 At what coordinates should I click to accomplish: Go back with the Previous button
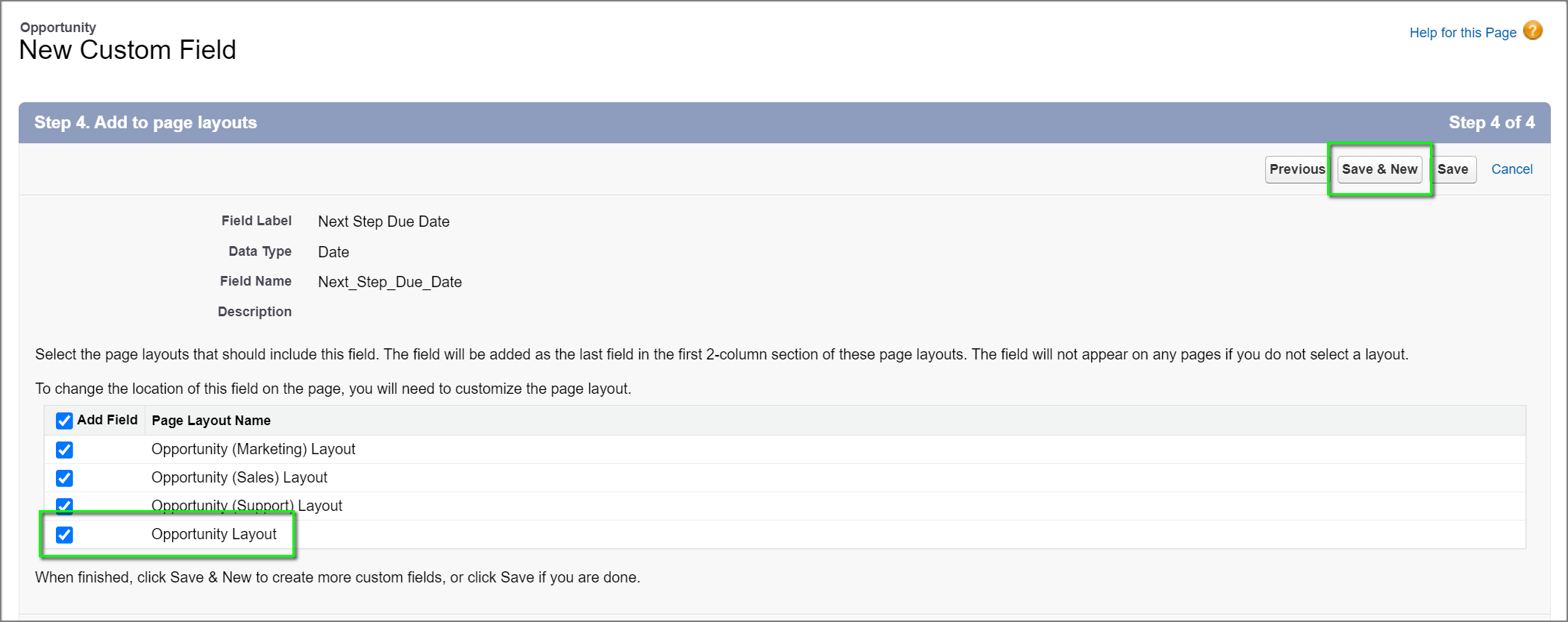[x=1296, y=169]
